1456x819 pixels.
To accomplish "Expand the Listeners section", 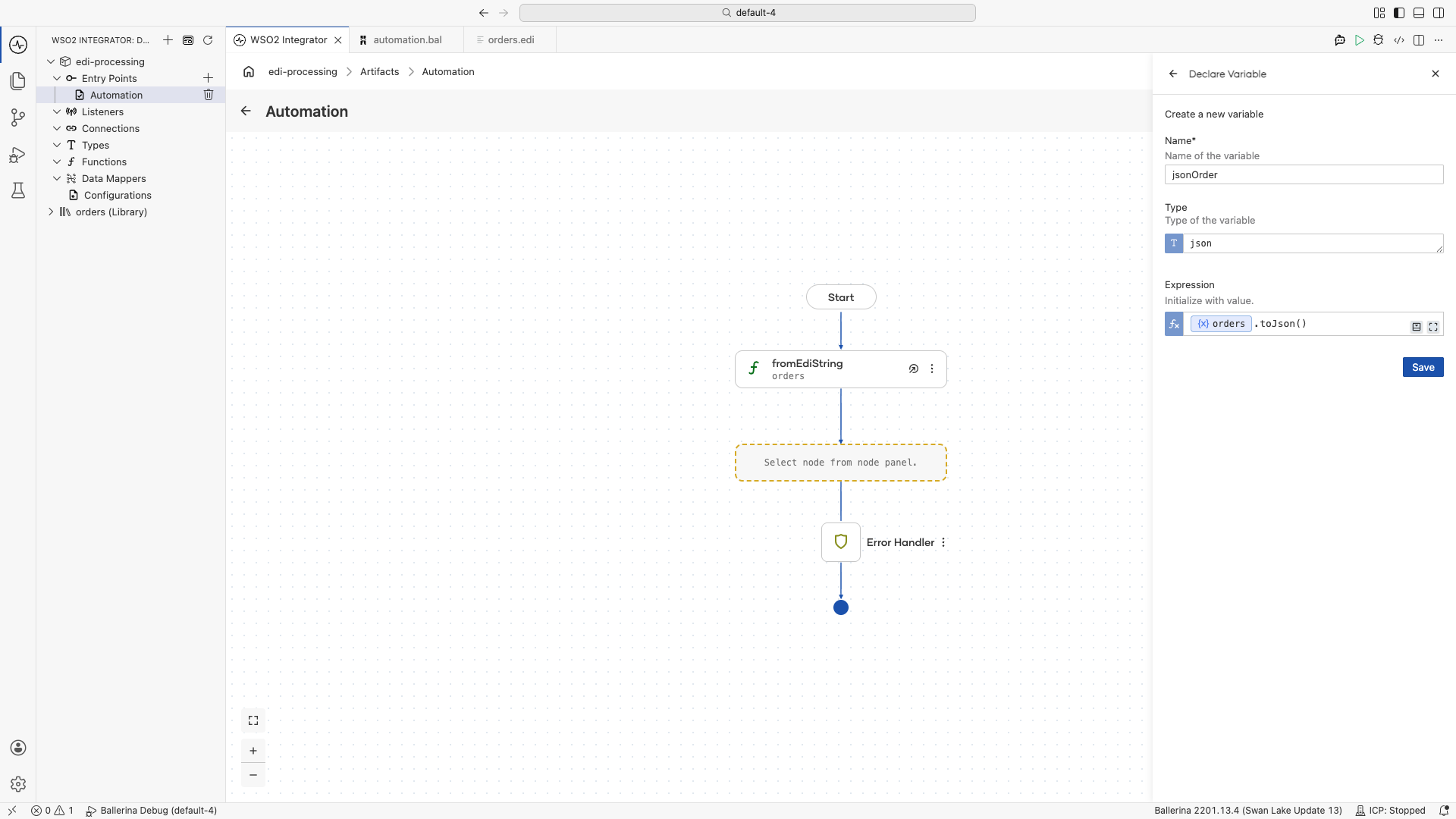I will (57, 111).
